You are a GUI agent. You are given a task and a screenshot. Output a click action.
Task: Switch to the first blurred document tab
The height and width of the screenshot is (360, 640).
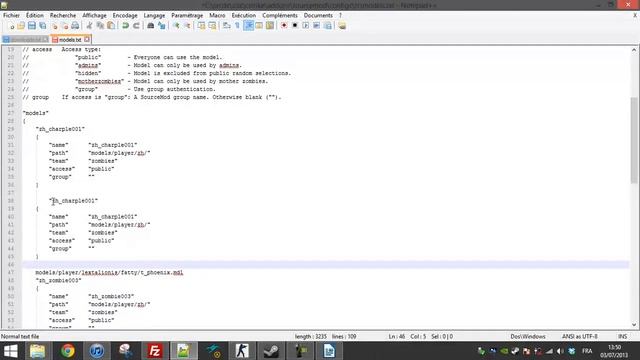tap(25, 40)
